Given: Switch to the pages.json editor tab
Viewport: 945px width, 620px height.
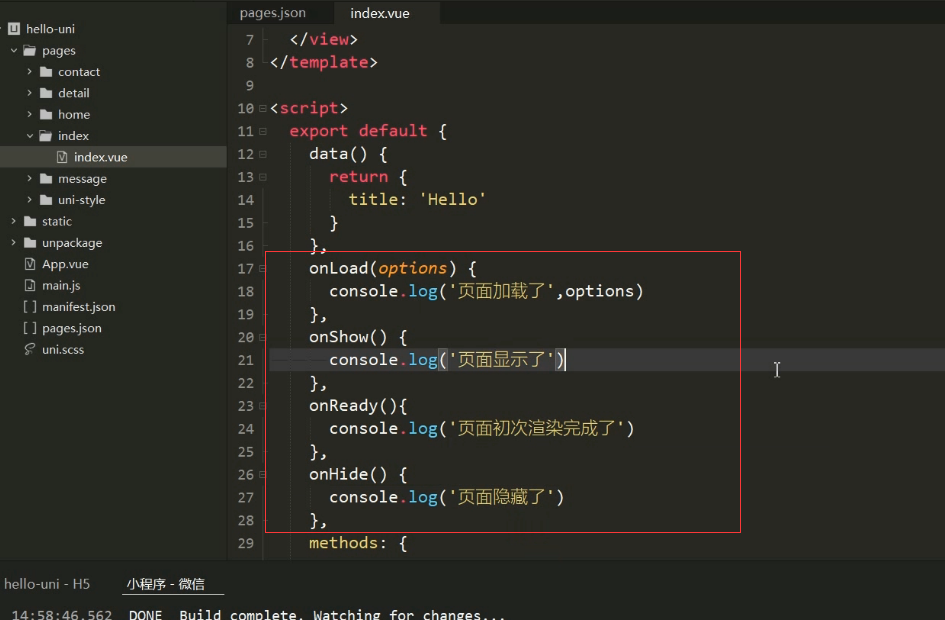Looking at the screenshot, I should [272, 13].
